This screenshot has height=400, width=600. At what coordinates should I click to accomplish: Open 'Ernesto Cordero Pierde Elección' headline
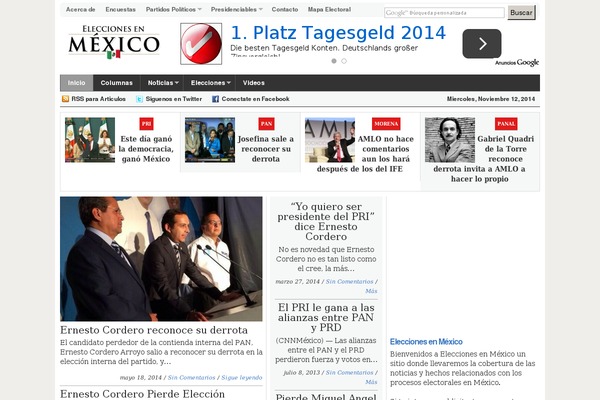tap(142, 394)
